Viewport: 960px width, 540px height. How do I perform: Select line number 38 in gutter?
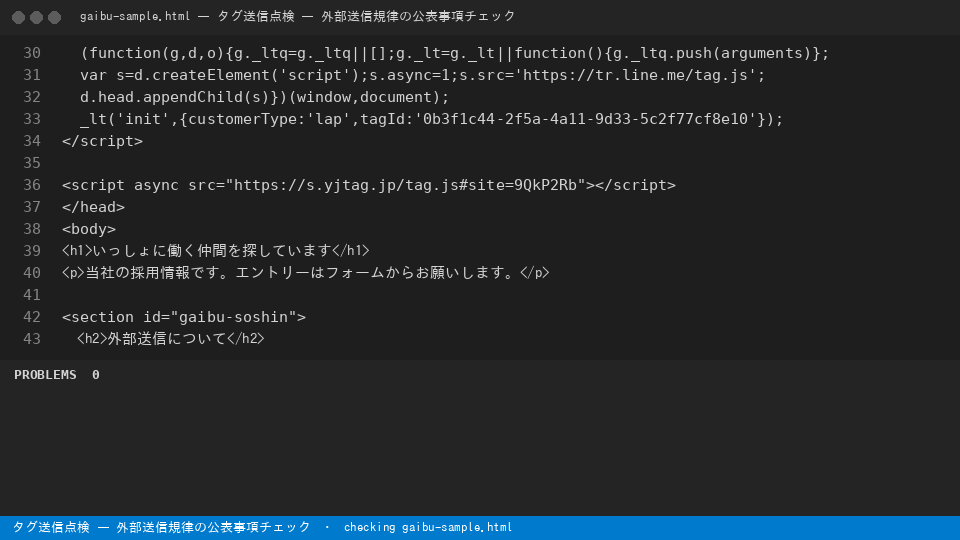click(32, 229)
